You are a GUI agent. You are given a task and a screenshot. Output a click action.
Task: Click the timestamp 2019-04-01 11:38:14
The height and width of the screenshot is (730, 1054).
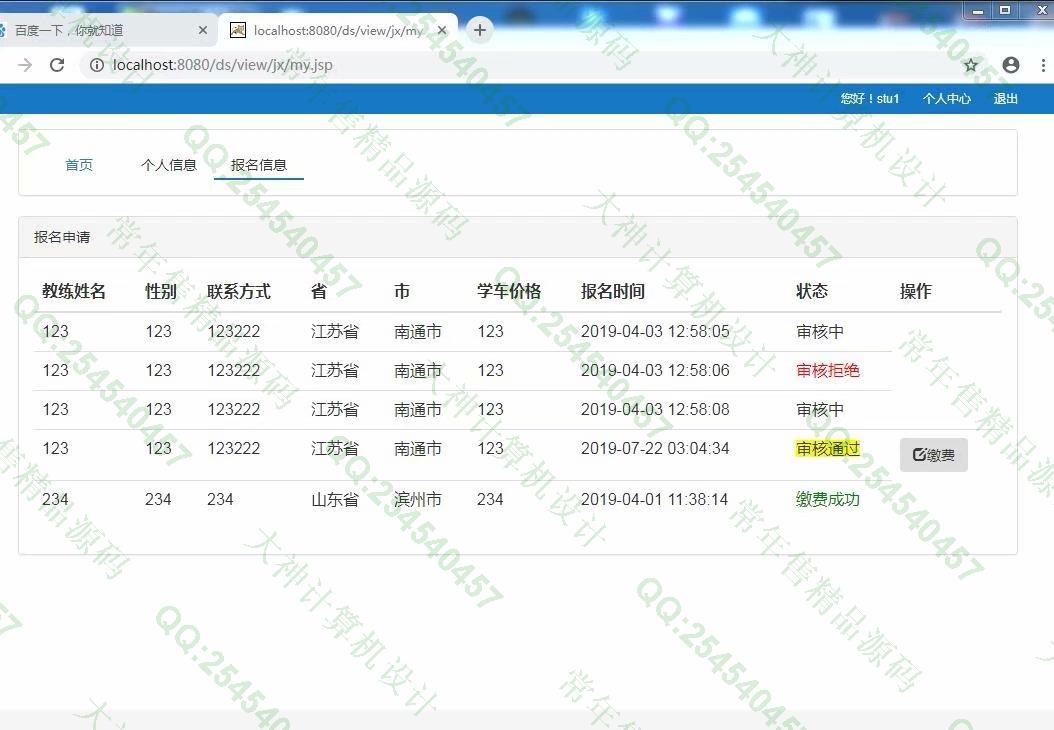(x=654, y=499)
